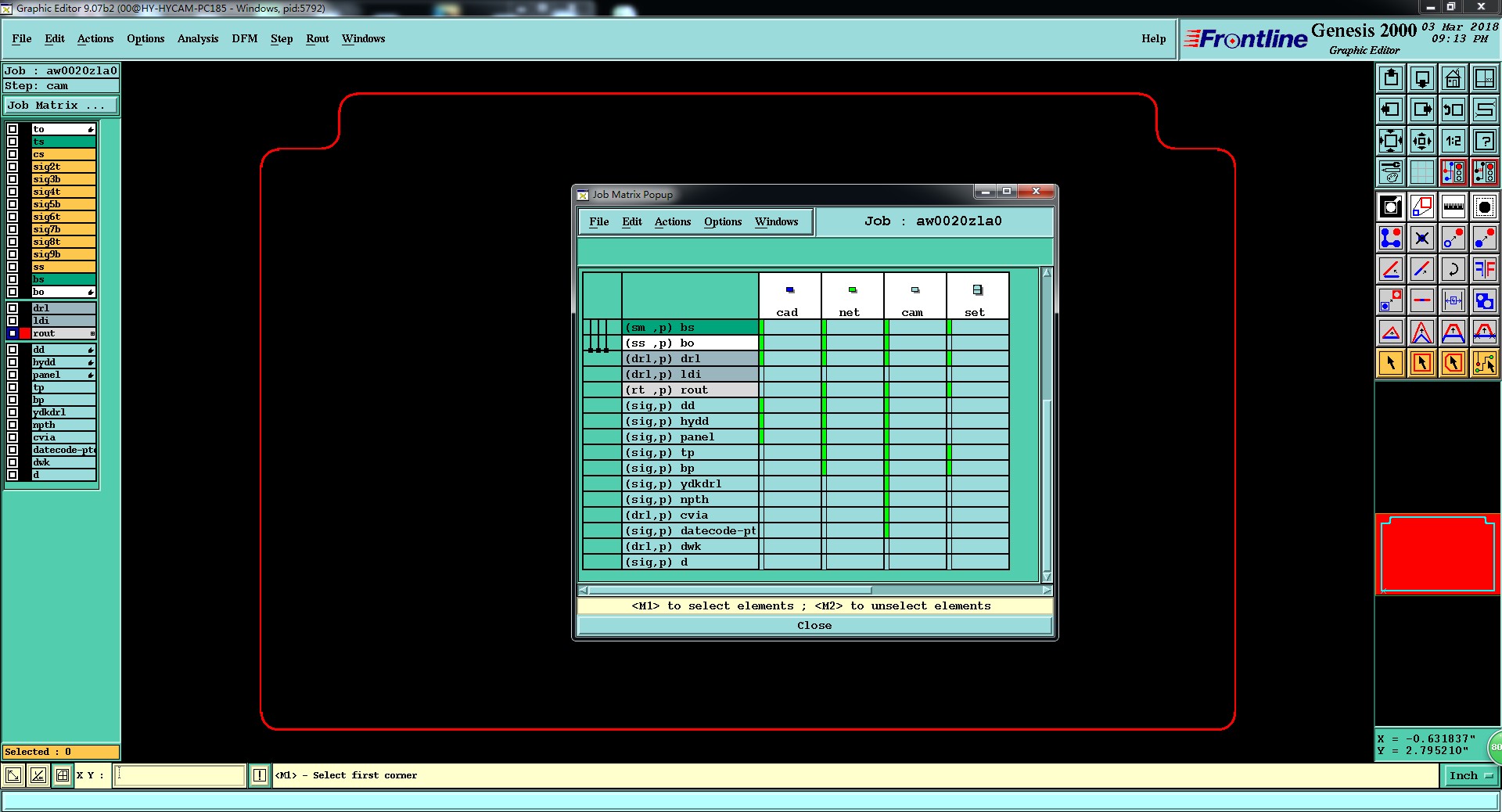Open the Inch units dropdown
1502x812 pixels.
pyautogui.click(x=1471, y=775)
